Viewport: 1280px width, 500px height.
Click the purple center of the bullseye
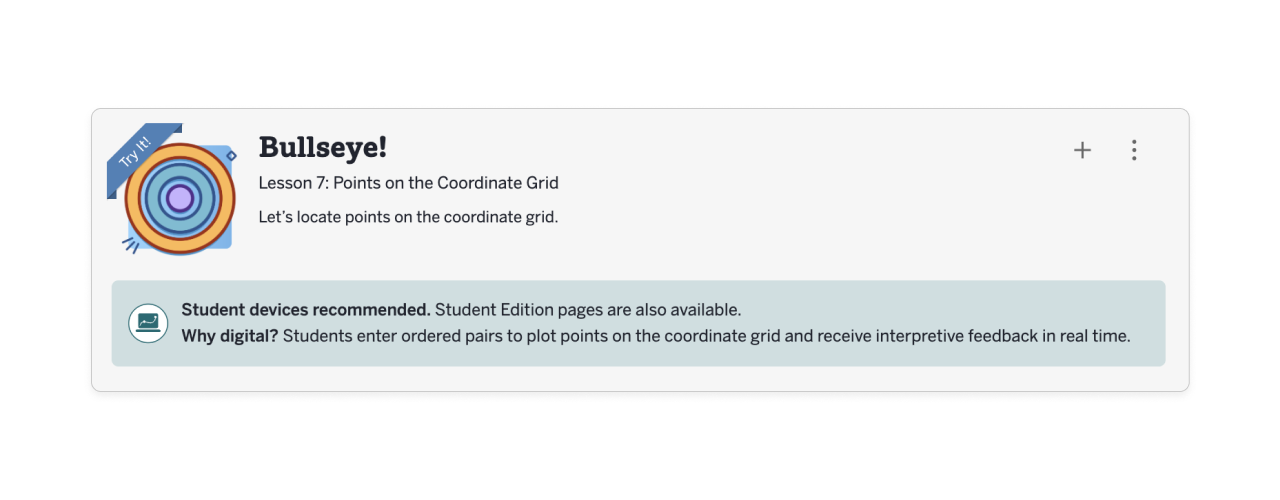tap(180, 198)
